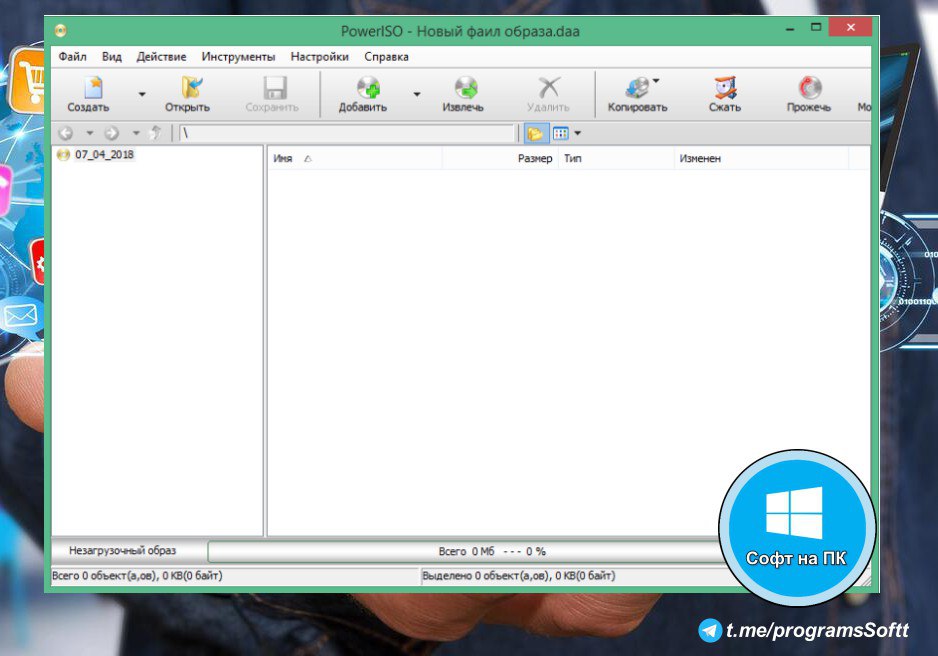Open the Настройки menu
Viewport: 938px width, 656px height.
point(319,57)
